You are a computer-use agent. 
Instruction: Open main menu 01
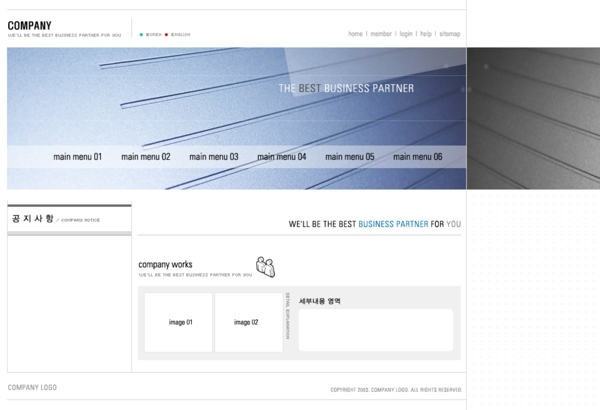pyautogui.click(x=78, y=157)
